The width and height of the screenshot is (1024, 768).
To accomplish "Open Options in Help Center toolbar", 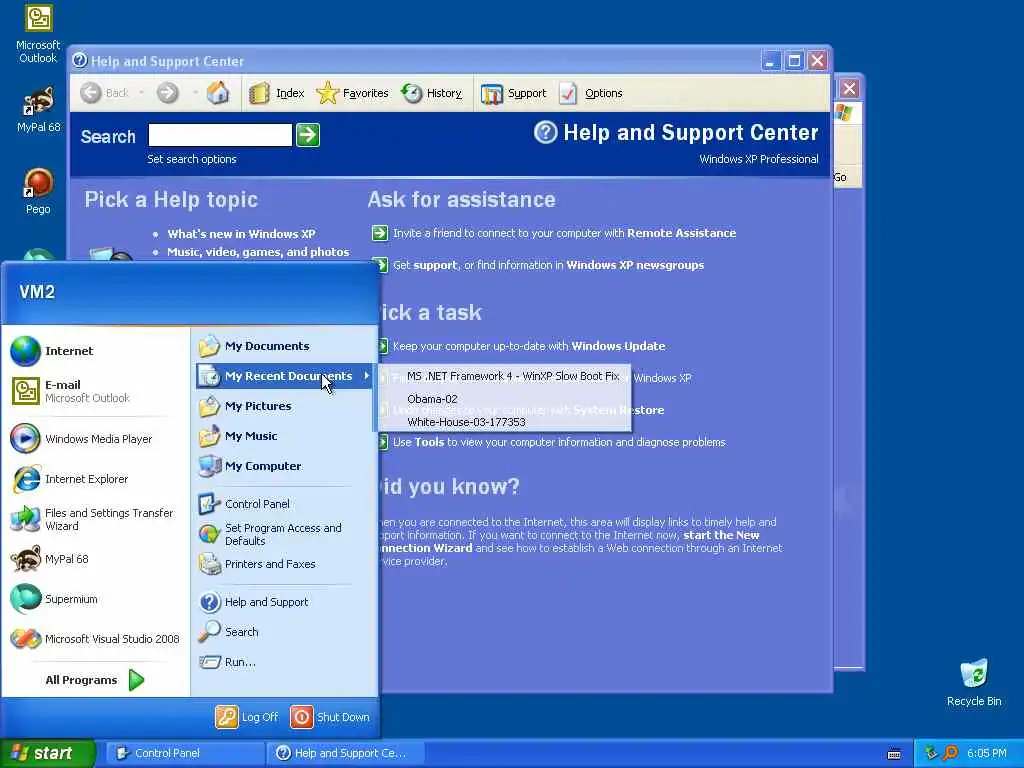I will pyautogui.click(x=591, y=93).
